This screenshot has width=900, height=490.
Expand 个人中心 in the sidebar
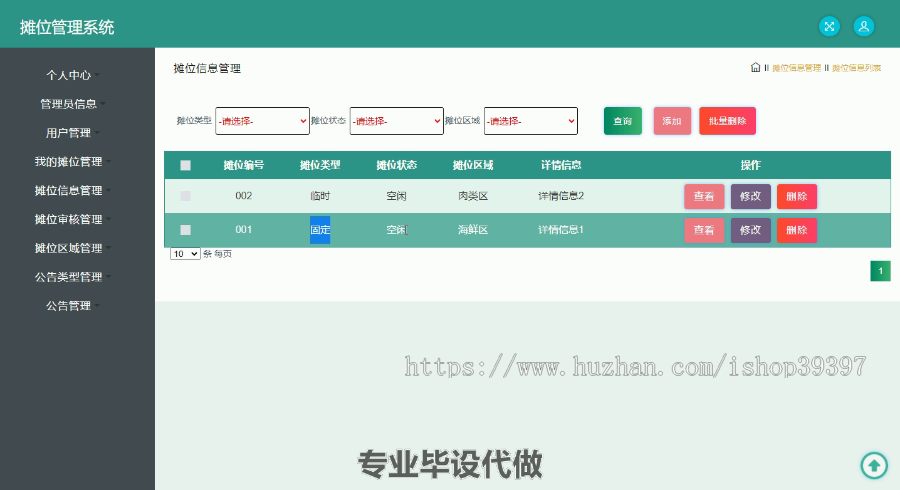[x=68, y=75]
